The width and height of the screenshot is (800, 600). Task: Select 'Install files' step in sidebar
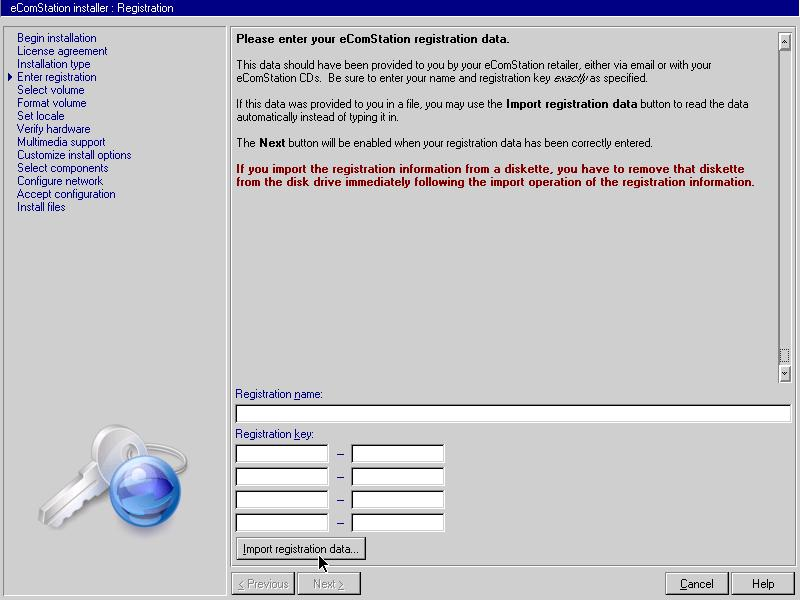[x=41, y=207]
